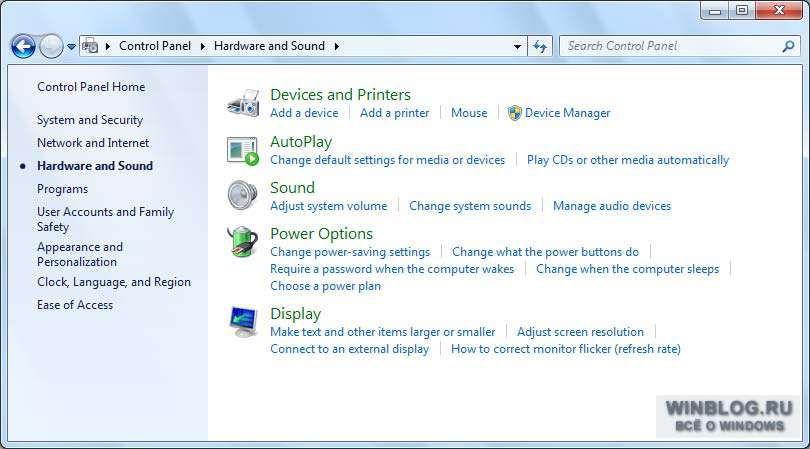Image resolution: width=810 pixels, height=449 pixels.
Task: Open Control Panel Home
Action: (x=91, y=87)
